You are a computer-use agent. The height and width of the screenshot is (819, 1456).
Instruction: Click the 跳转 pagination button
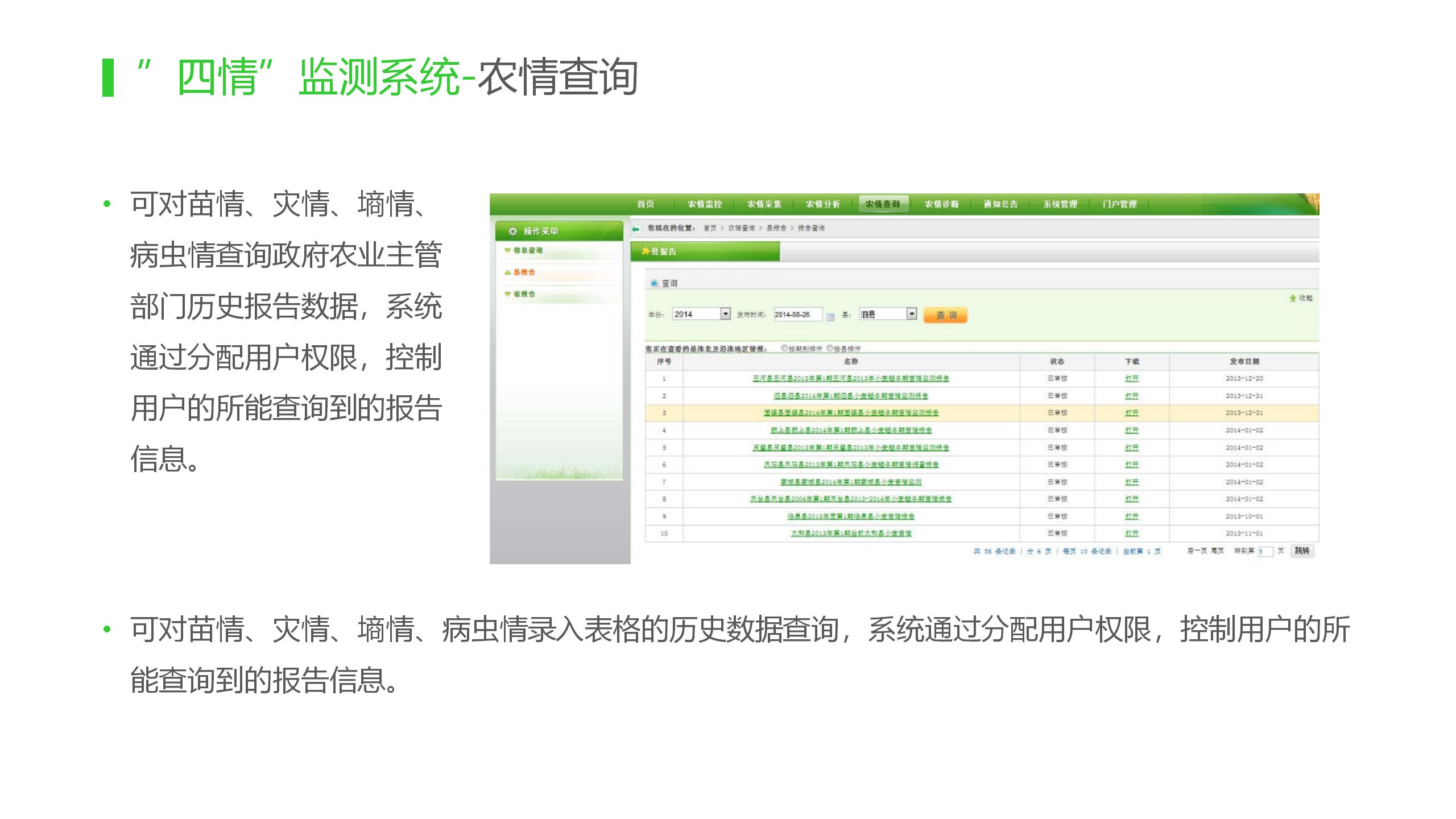pos(1302,551)
